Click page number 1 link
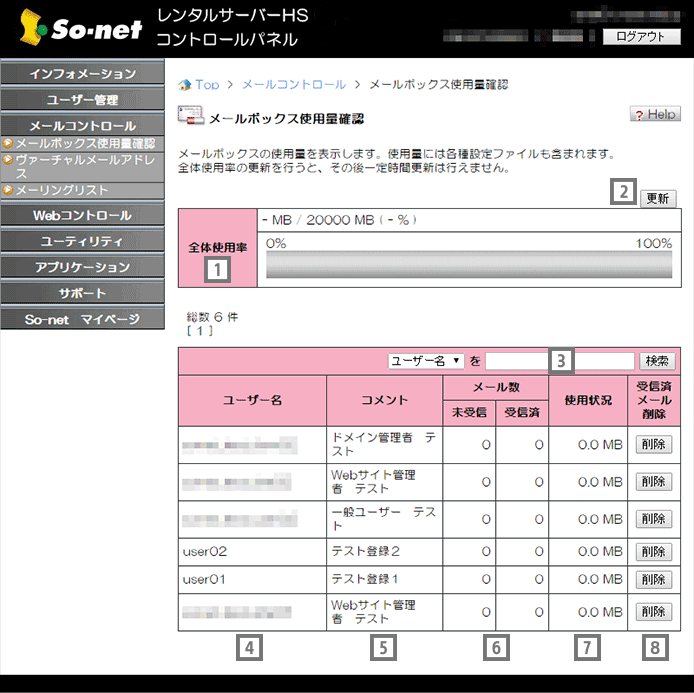This screenshot has width=694, height=693. pos(200,331)
